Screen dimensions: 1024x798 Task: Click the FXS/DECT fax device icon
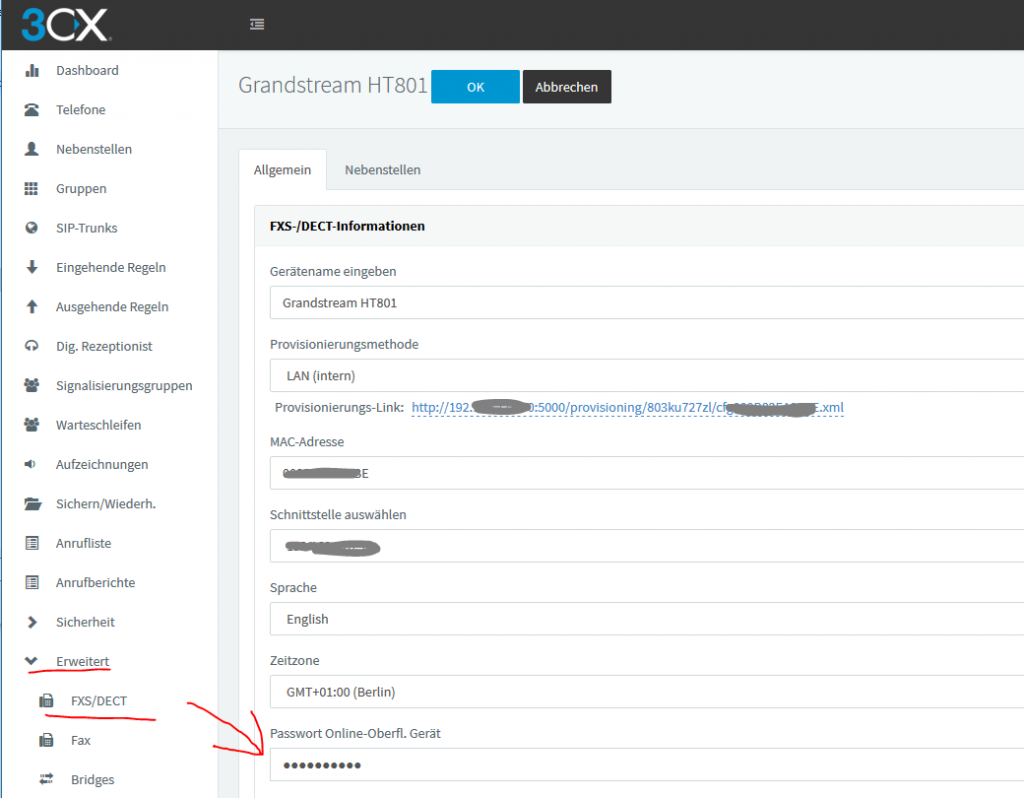click(46, 701)
